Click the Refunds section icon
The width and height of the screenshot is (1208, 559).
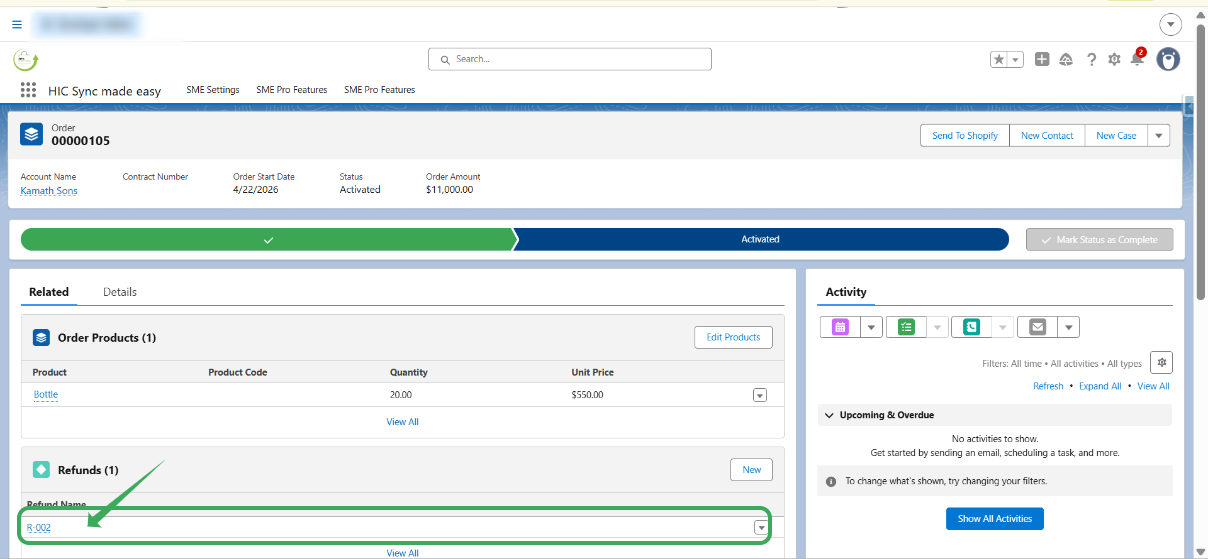41,469
